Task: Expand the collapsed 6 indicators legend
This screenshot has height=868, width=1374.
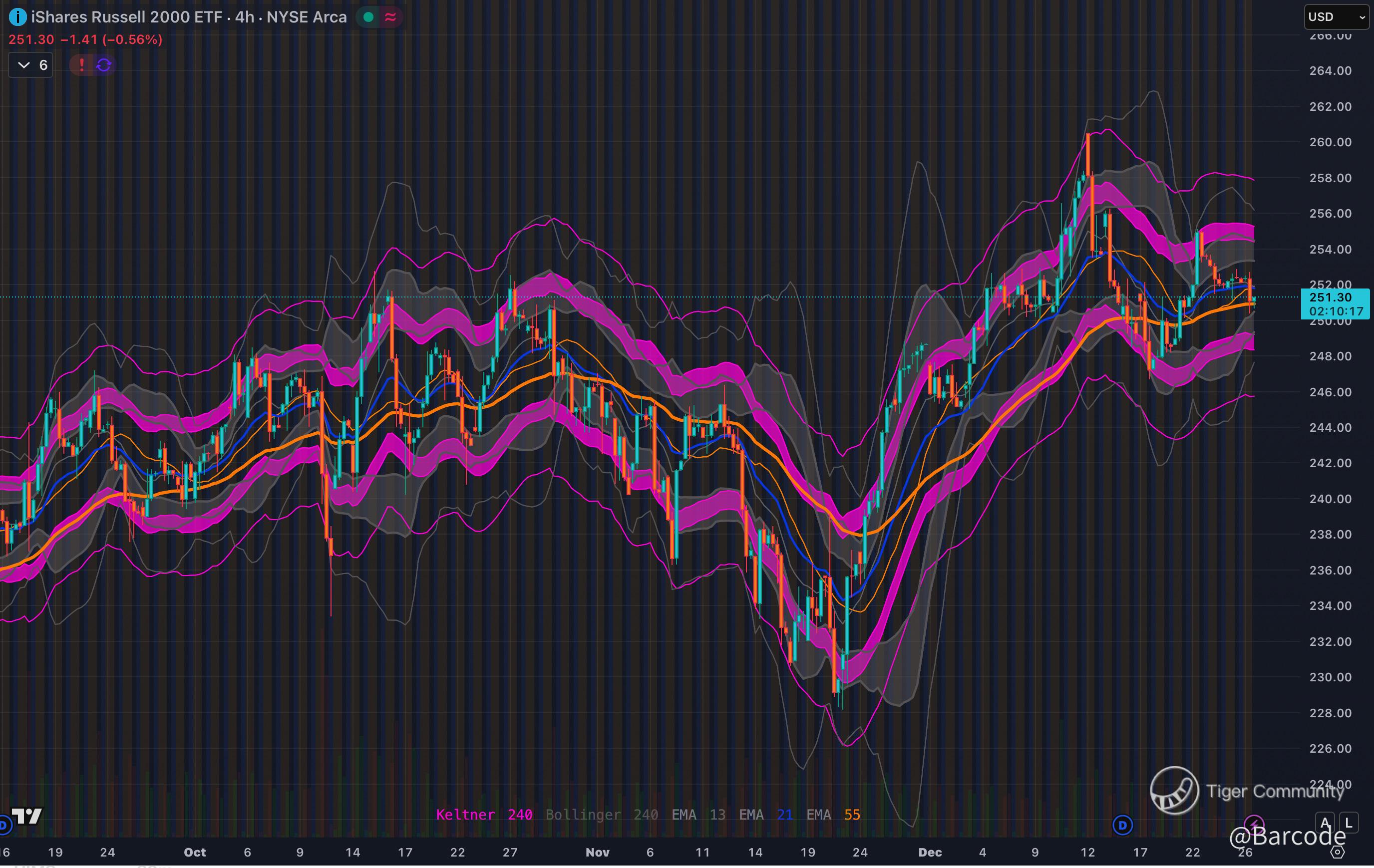Action: pos(31,65)
